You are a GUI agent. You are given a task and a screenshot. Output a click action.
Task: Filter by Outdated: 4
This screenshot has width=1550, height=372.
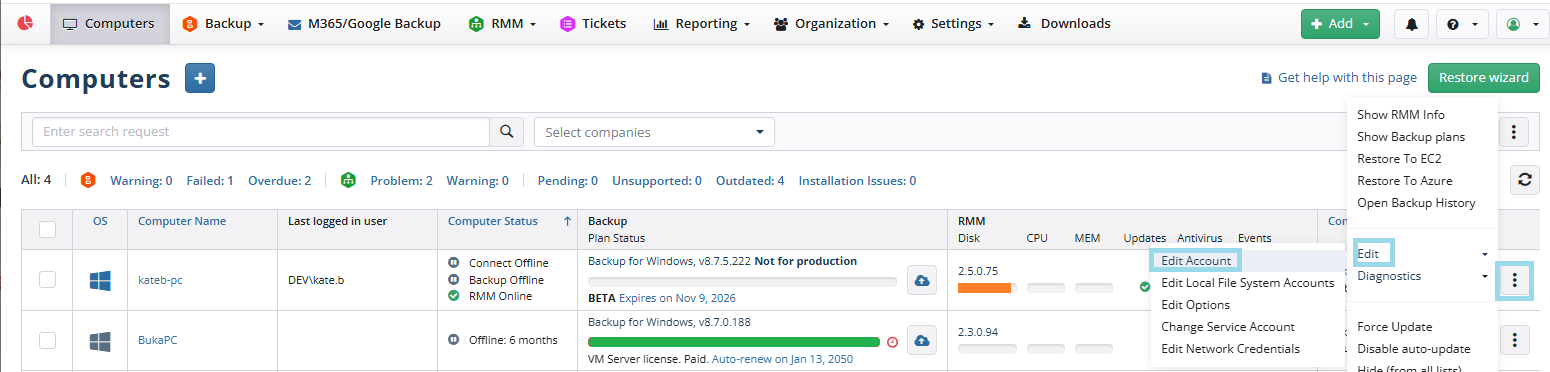[x=749, y=181]
